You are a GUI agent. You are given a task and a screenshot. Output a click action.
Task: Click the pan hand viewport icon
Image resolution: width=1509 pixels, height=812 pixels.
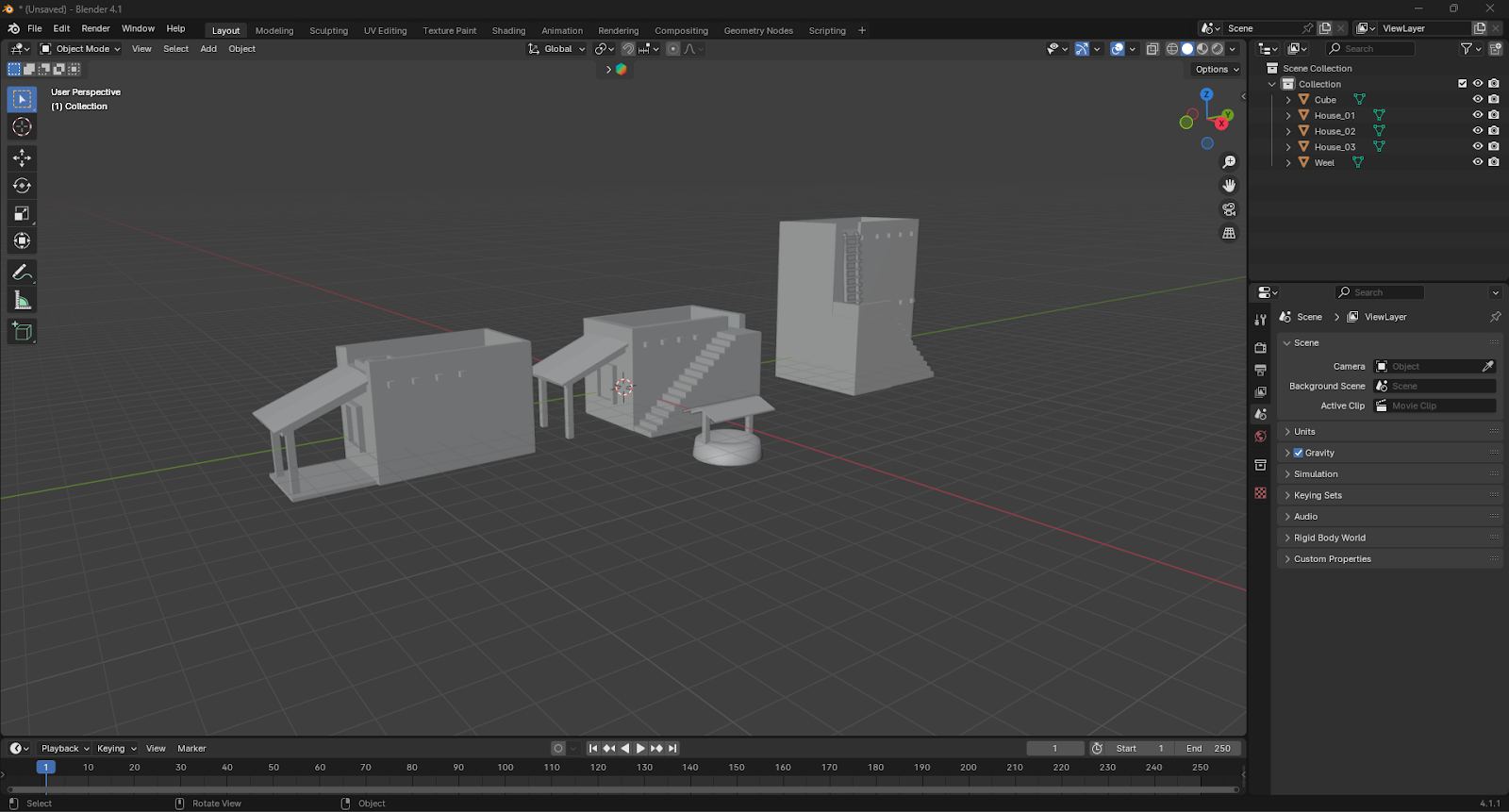tap(1229, 186)
